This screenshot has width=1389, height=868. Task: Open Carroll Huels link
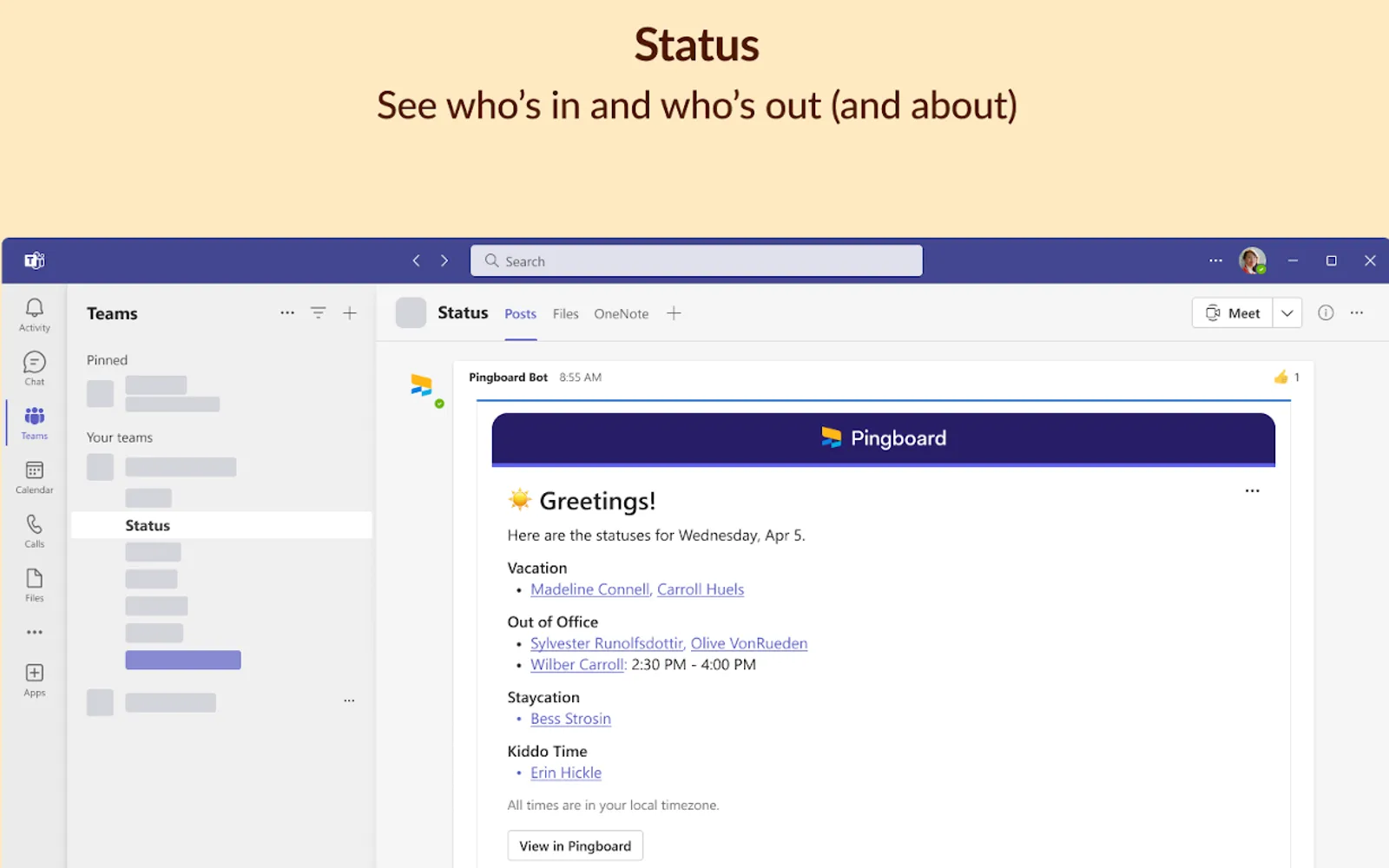700,589
